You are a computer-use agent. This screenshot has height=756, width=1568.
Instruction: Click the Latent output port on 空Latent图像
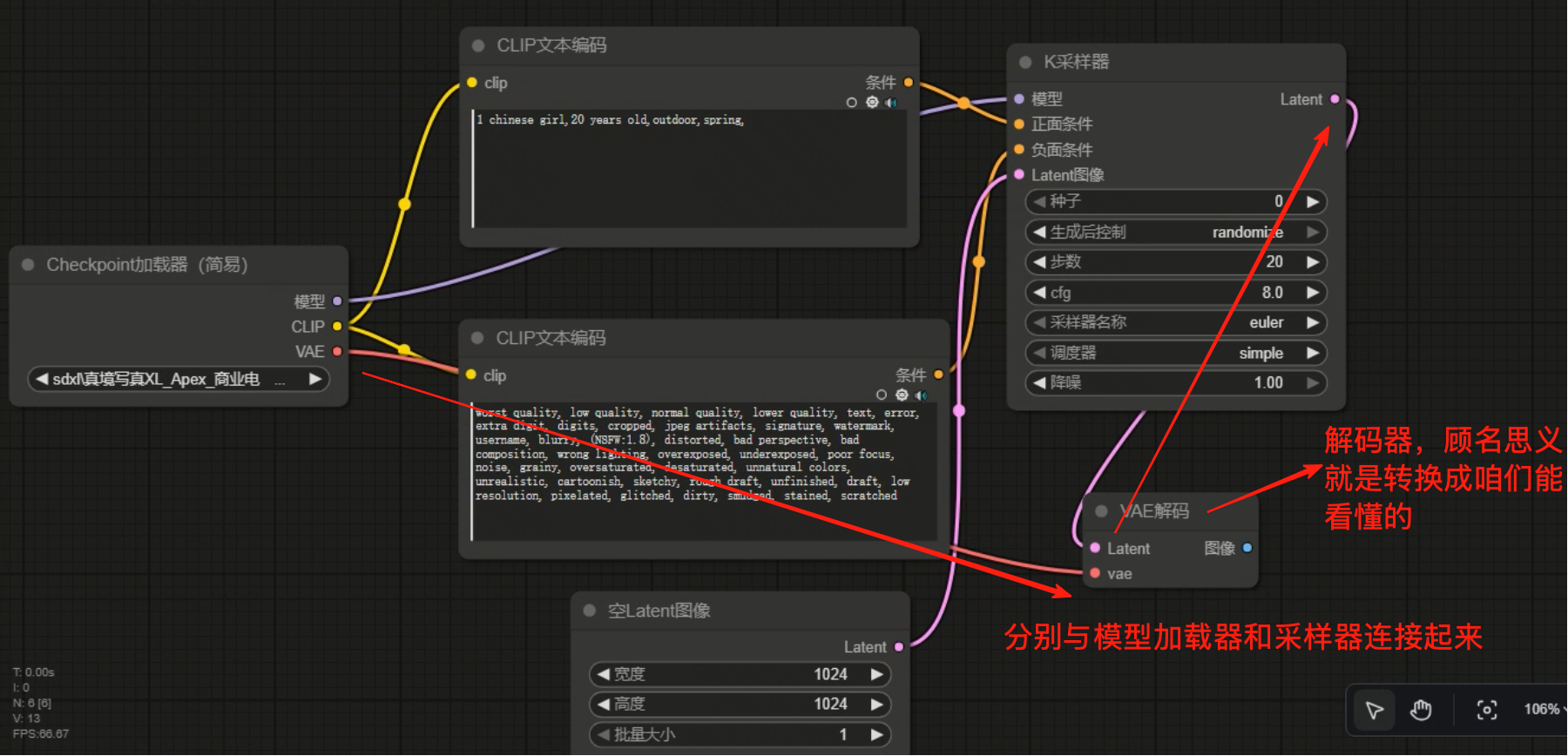pyautogui.click(x=899, y=647)
